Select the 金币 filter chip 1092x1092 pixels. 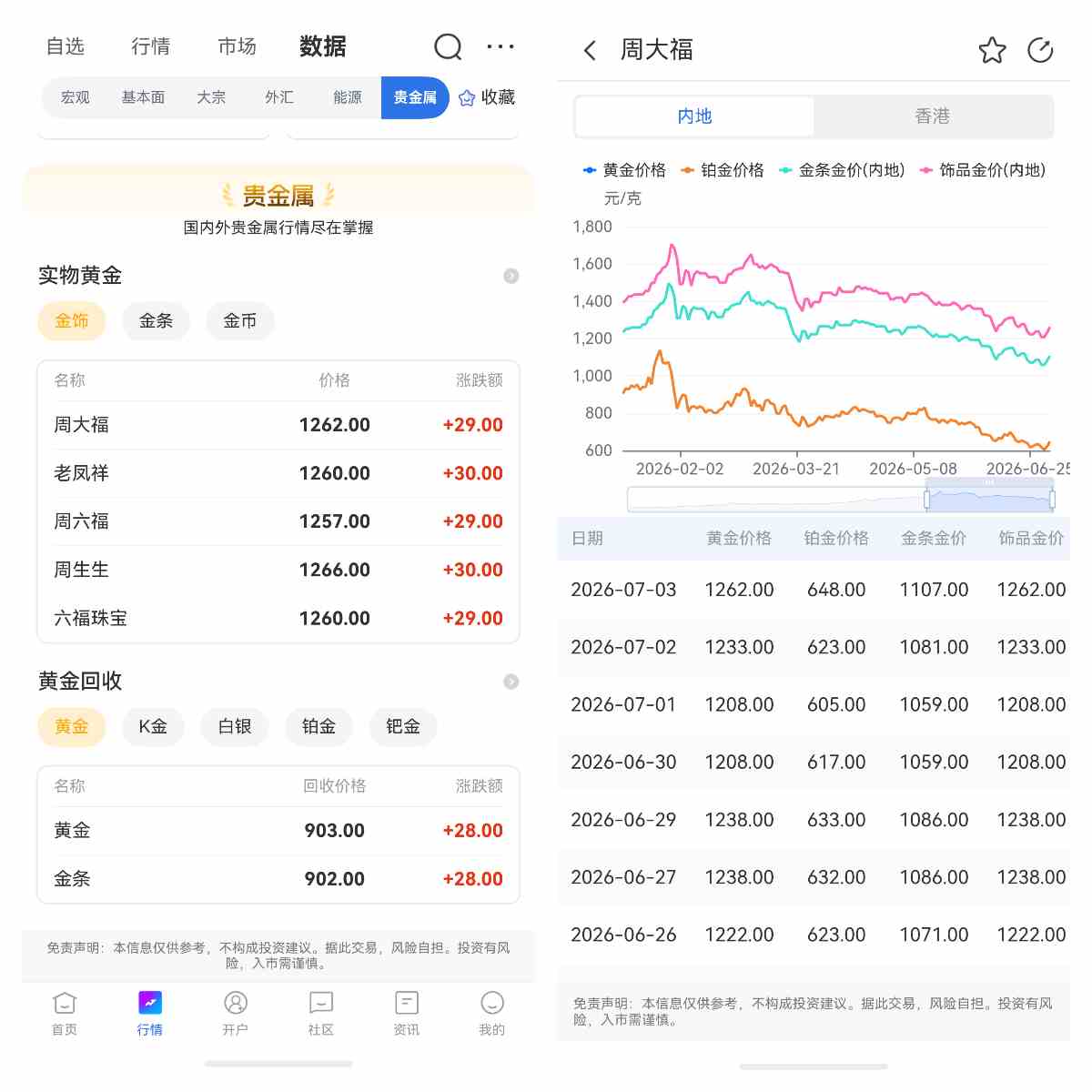click(x=240, y=321)
